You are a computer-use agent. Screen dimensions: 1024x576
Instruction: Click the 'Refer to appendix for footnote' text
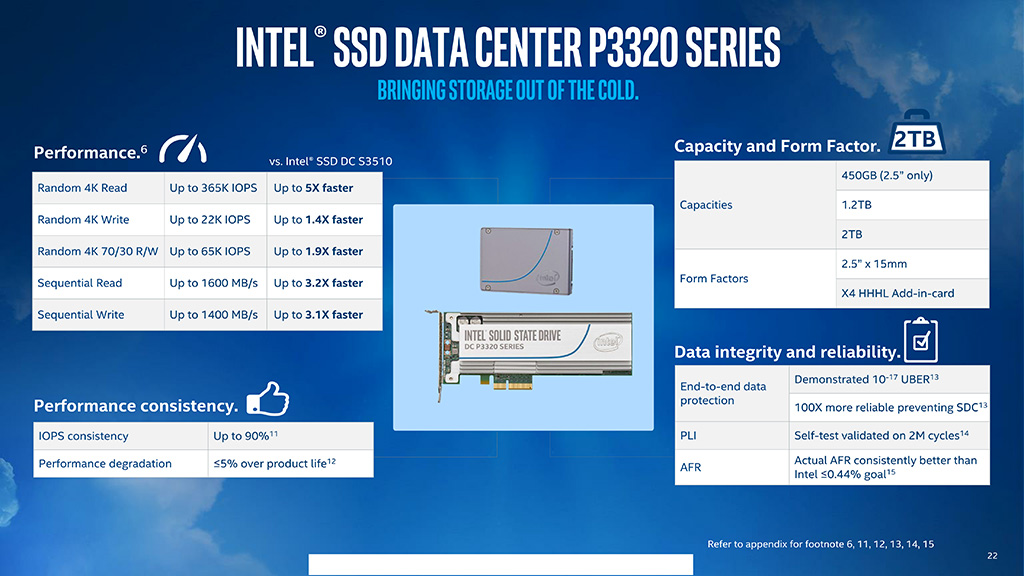pyautogui.click(x=820, y=544)
